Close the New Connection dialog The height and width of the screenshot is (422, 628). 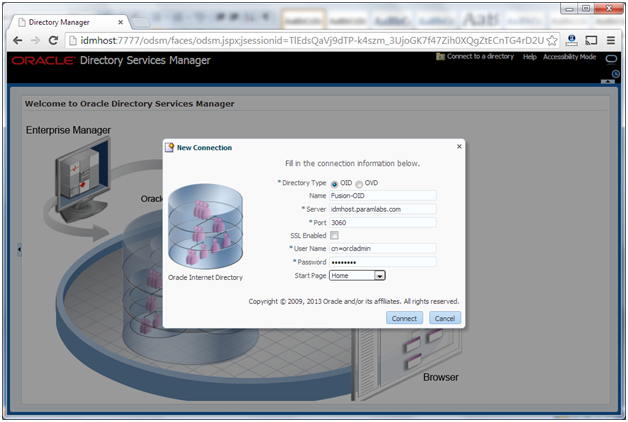pos(459,147)
